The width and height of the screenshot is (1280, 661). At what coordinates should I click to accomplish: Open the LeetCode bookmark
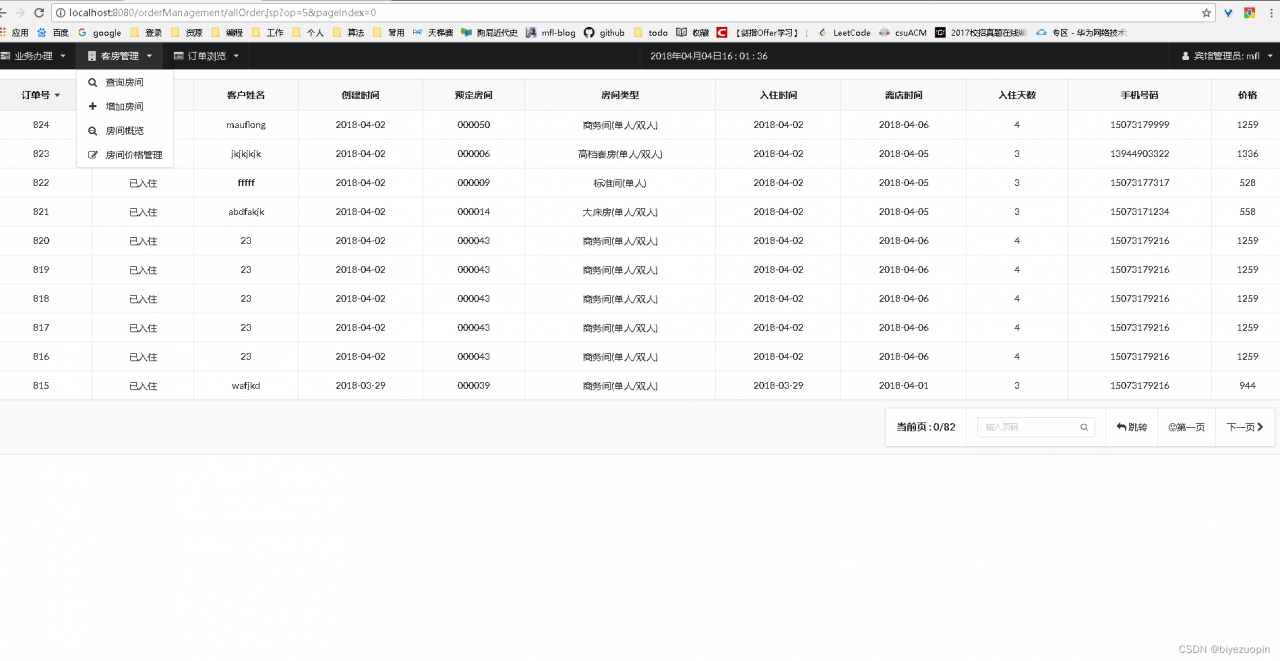(x=845, y=32)
